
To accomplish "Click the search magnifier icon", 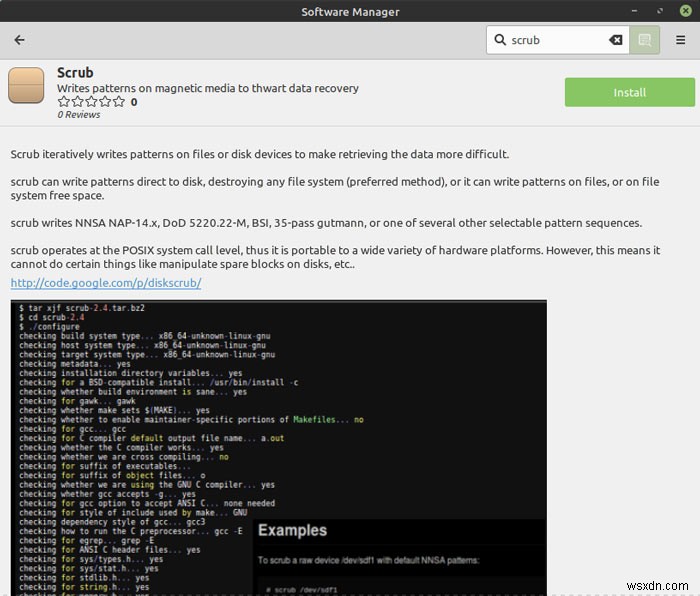I will coord(500,40).
